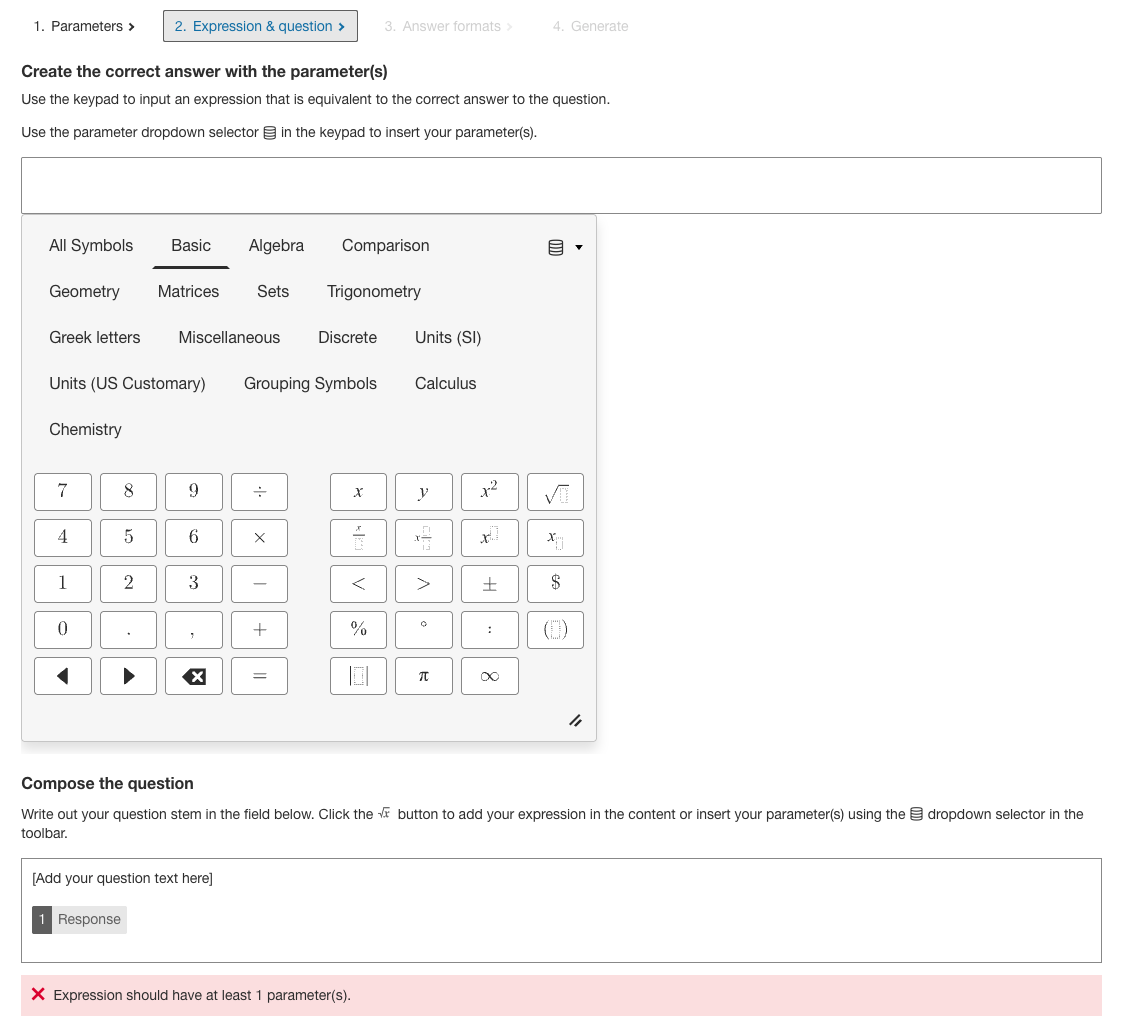Insert the infinity symbol
1121x1036 pixels.
(489, 676)
